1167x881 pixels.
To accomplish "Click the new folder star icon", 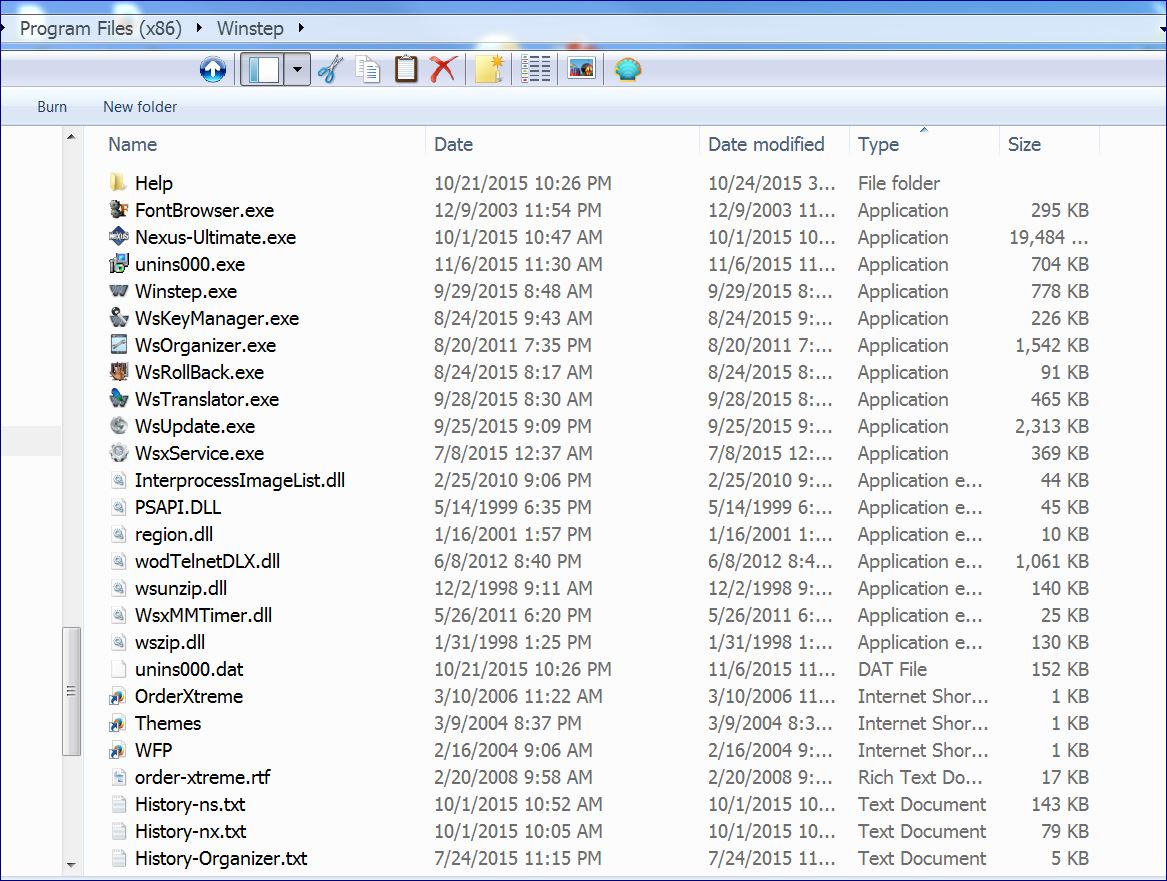I will click(489, 70).
